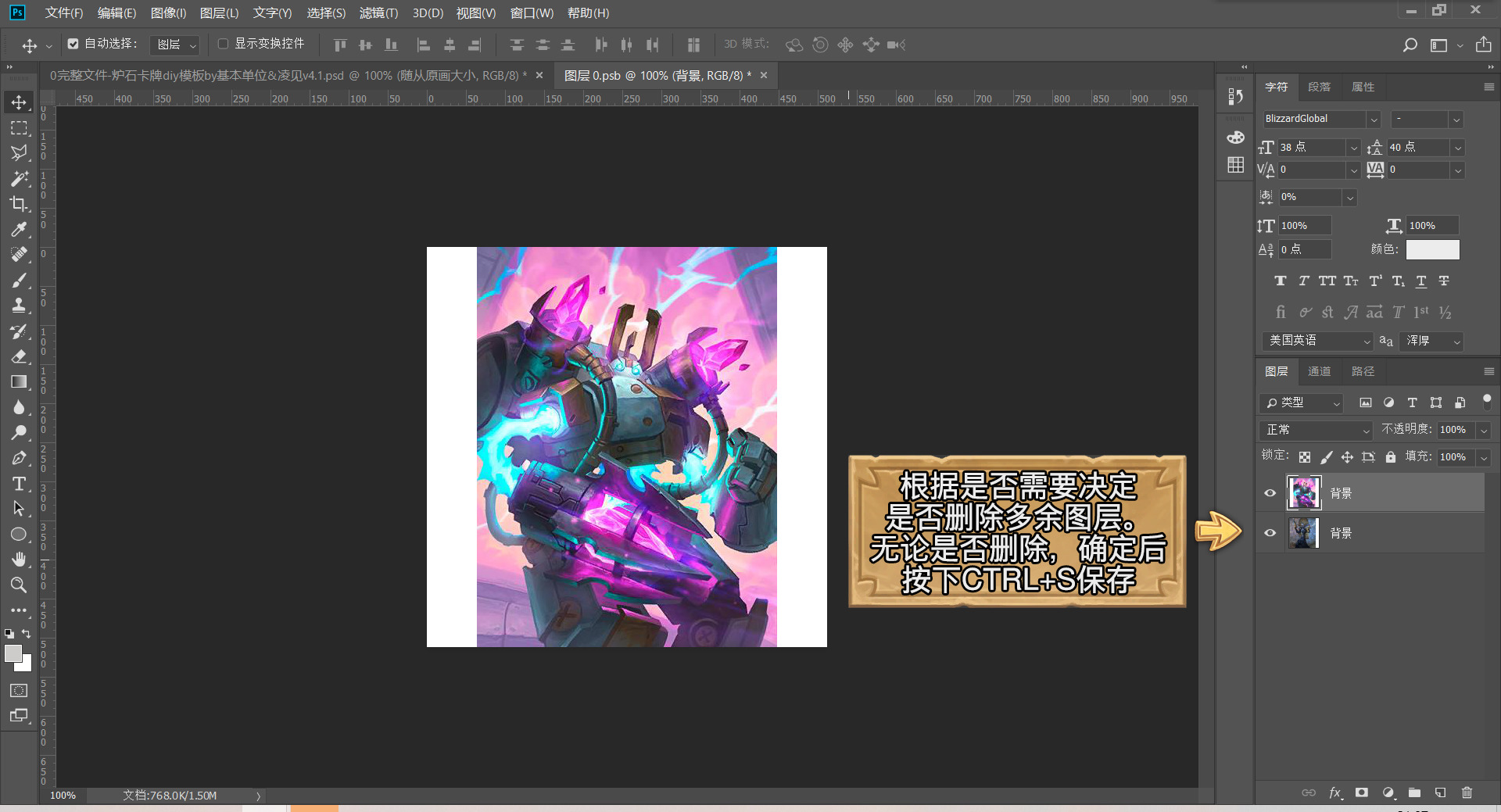Select the Rectangular Marquee tool
Image resolution: width=1501 pixels, height=812 pixels.
click(19, 127)
